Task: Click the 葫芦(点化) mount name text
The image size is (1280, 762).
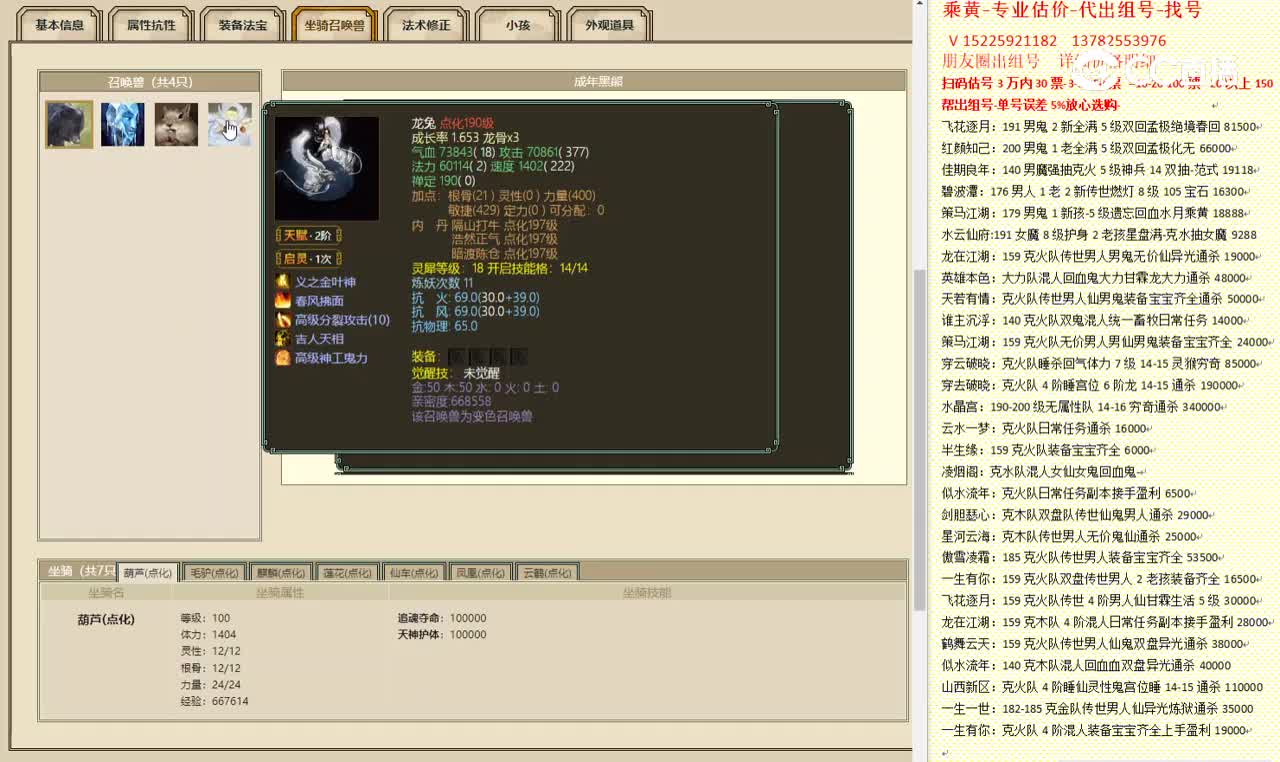Action: coord(106,619)
